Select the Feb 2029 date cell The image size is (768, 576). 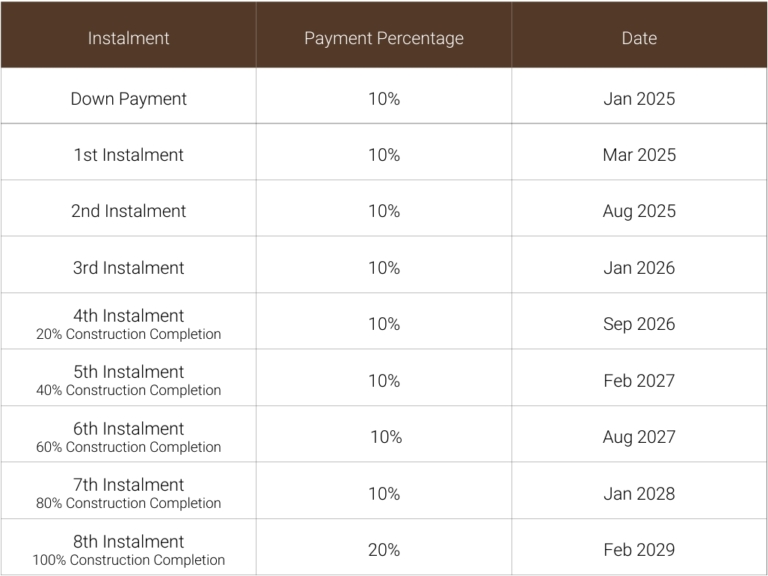(x=639, y=550)
